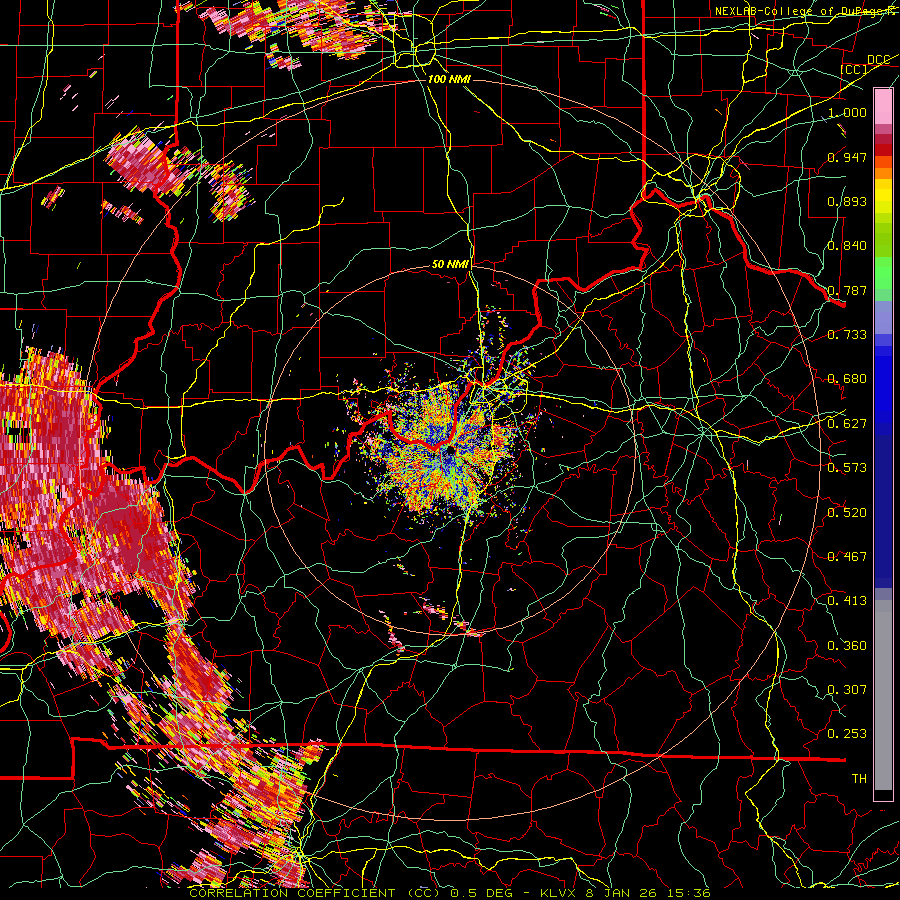
Task: Select the 0.573 scale value
Action: click(847, 468)
